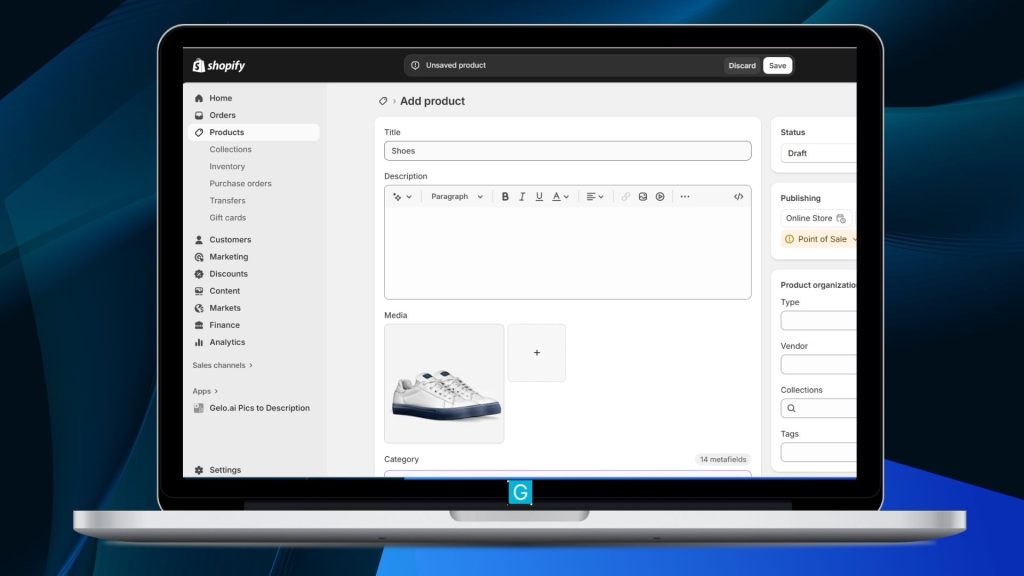Open the Paragraph style dropdown
The image size is (1024, 576).
tap(457, 197)
